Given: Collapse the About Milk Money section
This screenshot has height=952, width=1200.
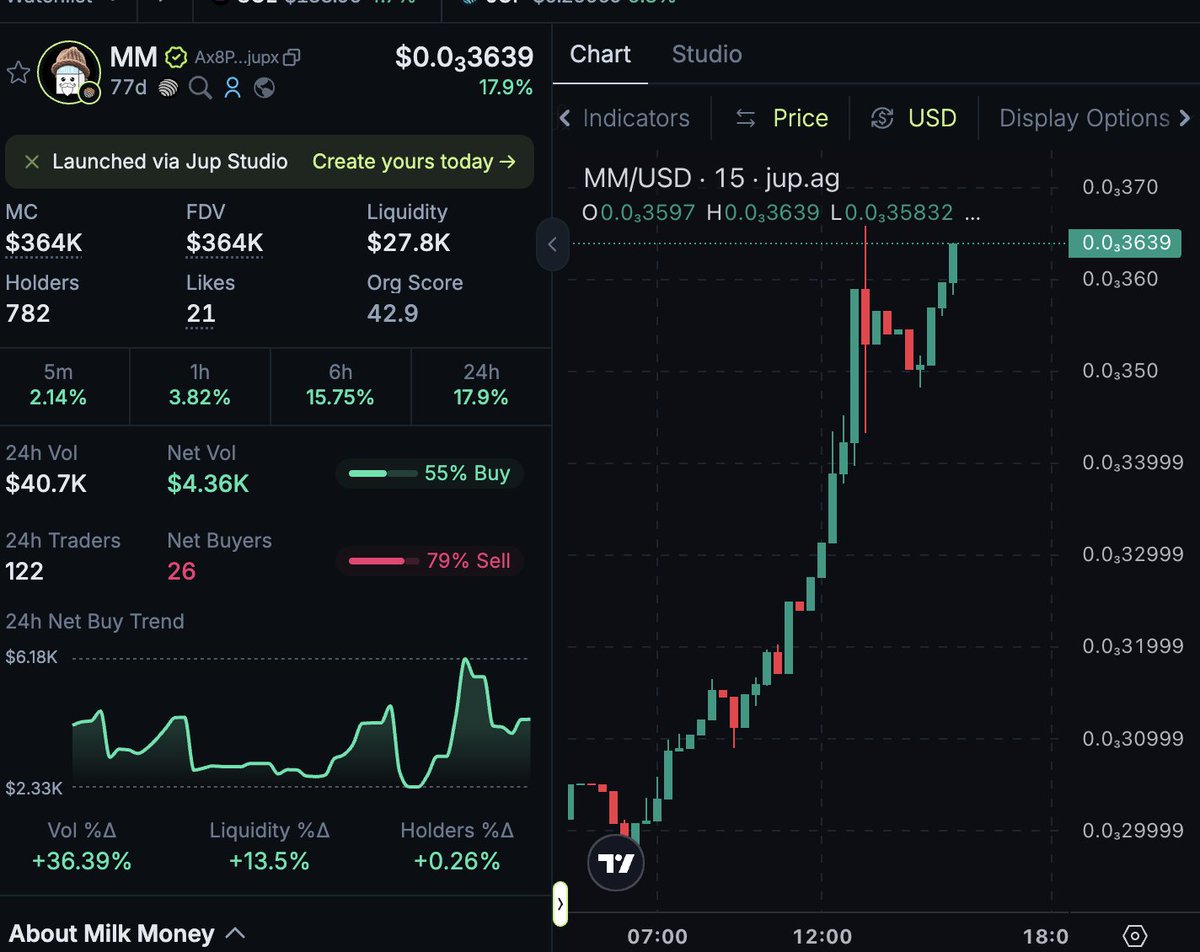Looking at the screenshot, I should 236,932.
